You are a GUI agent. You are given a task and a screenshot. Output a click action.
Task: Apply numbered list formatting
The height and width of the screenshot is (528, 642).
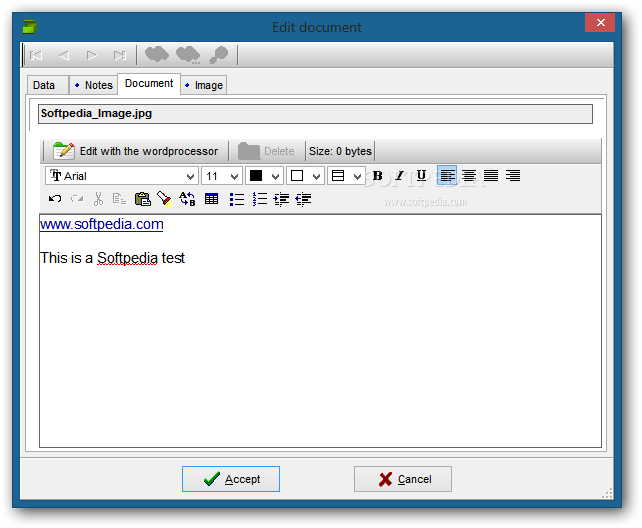pyautogui.click(x=260, y=199)
